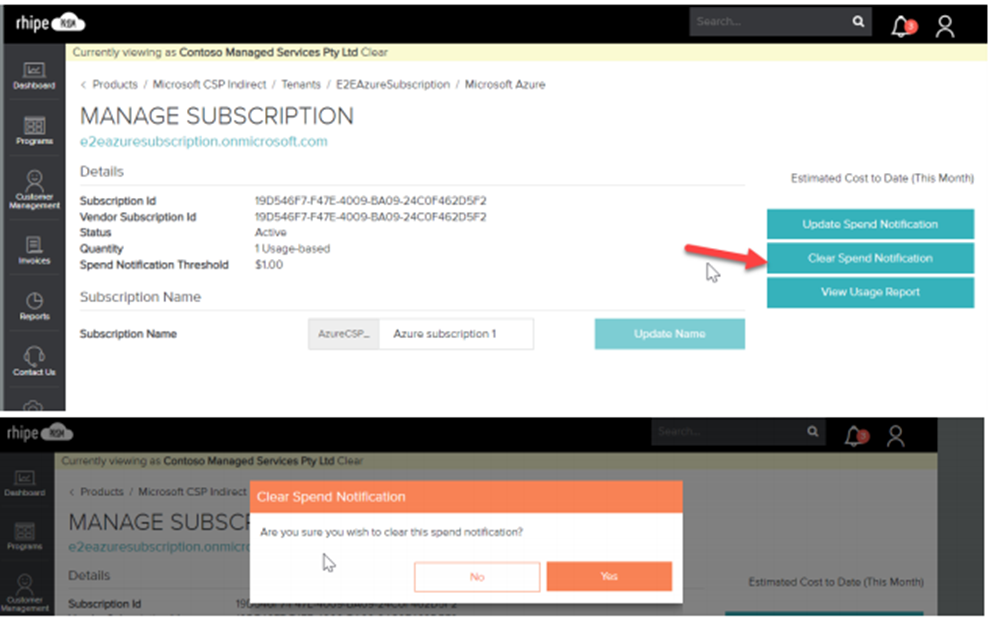Open the Dashboard icon on the undimmed page sidebar
The image size is (989, 619).
point(34,76)
